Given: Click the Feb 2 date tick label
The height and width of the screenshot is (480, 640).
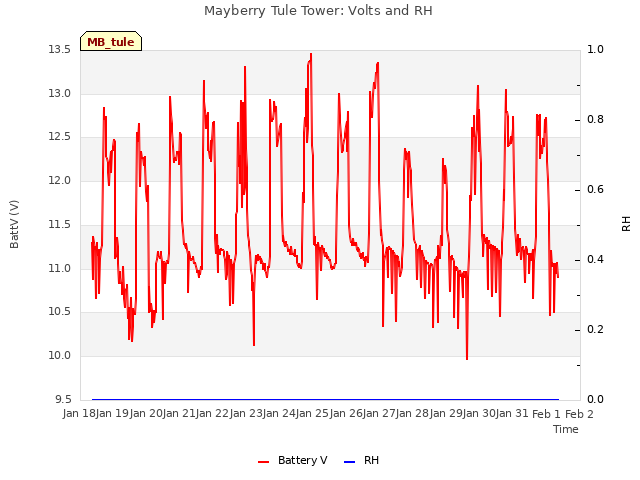Looking at the screenshot, I should (579, 414).
